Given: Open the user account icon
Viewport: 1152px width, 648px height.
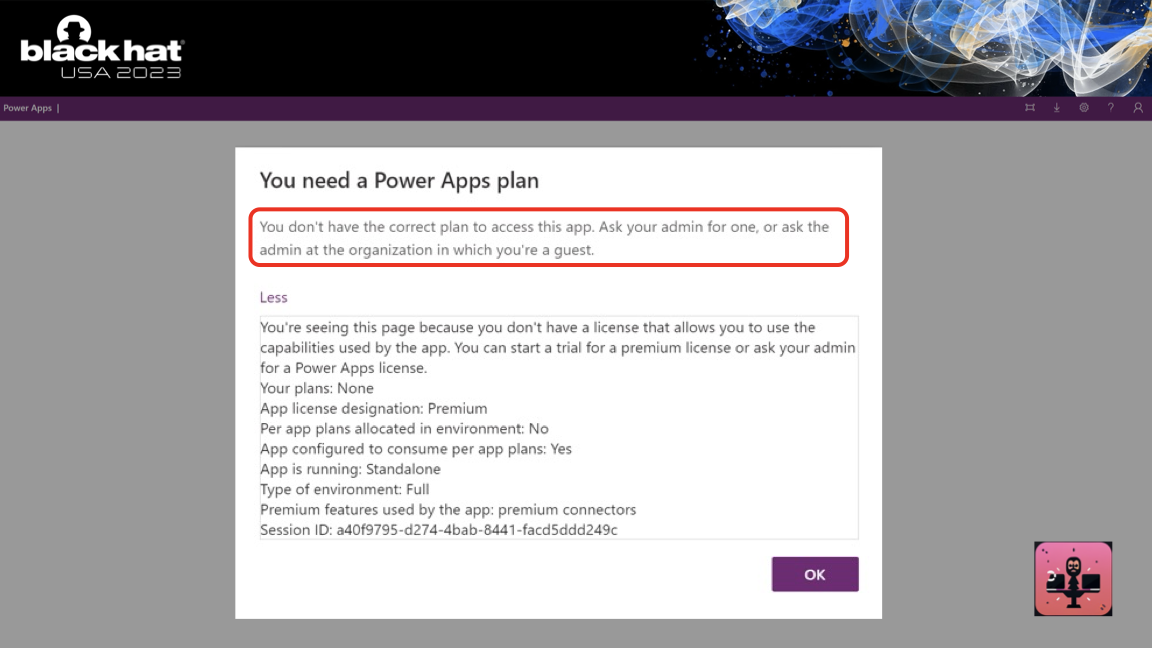Looking at the screenshot, I should point(1138,108).
